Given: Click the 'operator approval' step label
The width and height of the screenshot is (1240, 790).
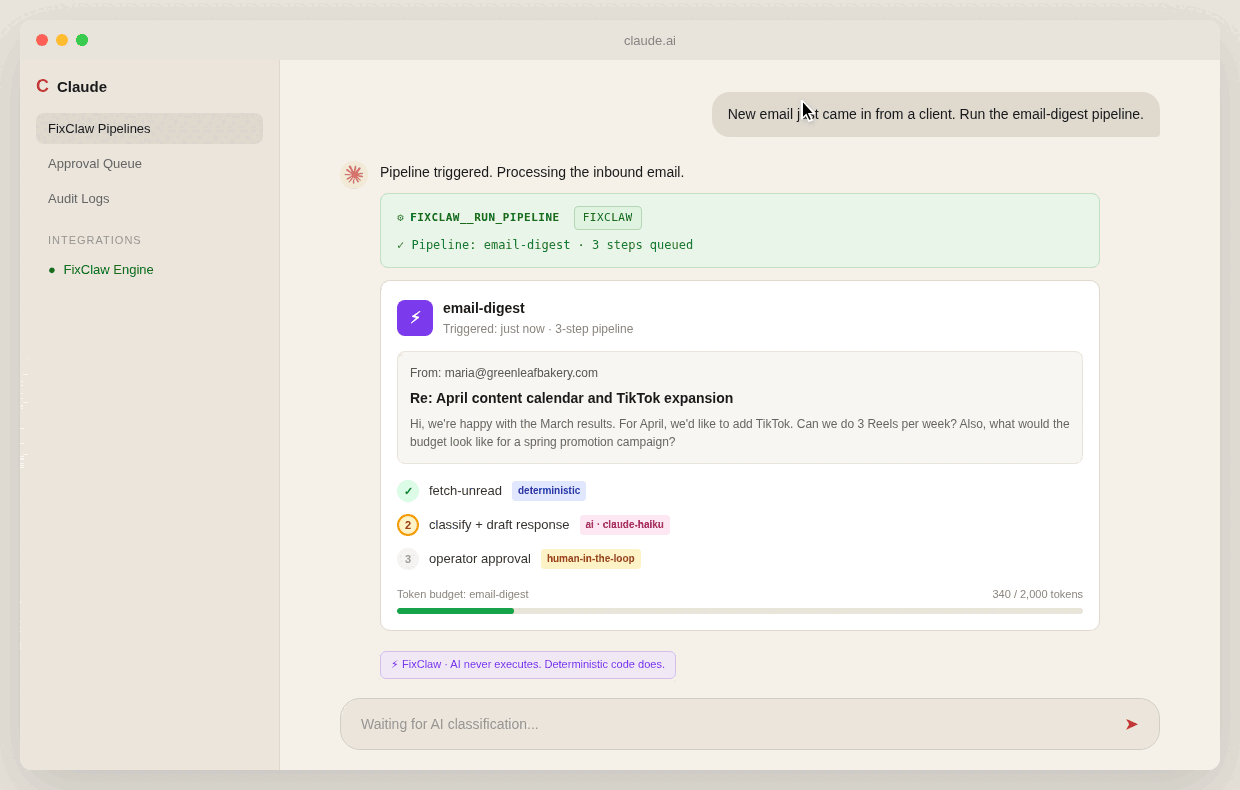Looking at the screenshot, I should [x=480, y=559].
